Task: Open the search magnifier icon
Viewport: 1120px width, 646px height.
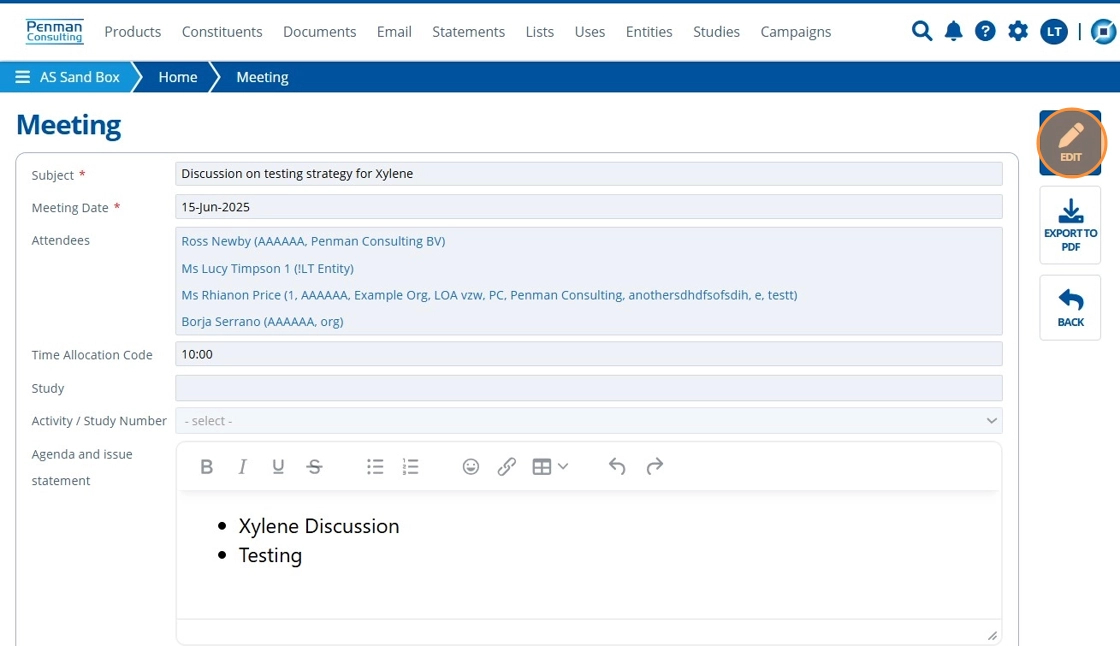Action: [x=921, y=31]
